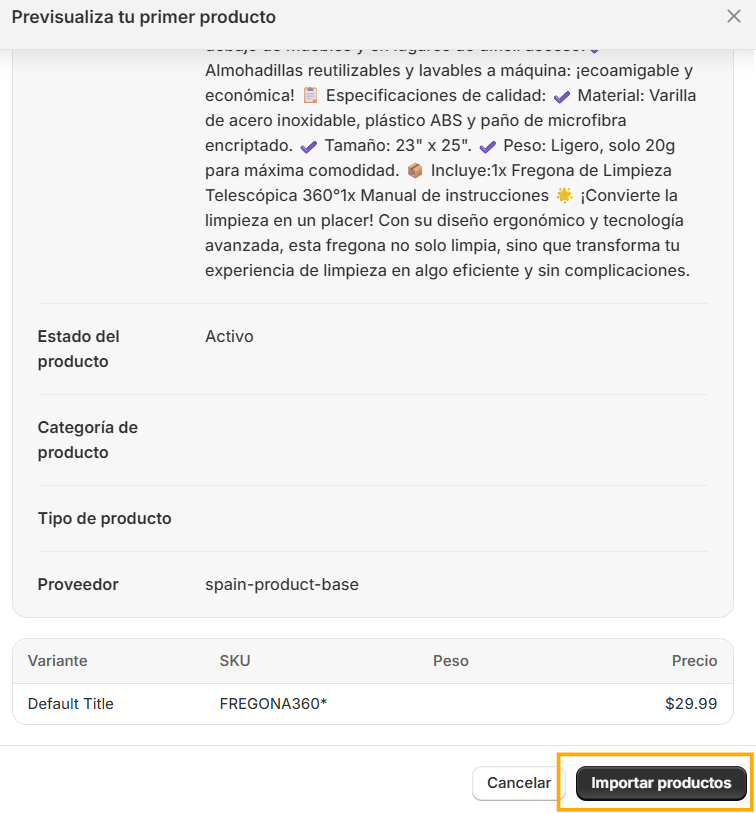Click the checkmark before Peso: Ligero
The height and width of the screenshot is (813, 756).
pyautogui.click(x=487, y=147)
